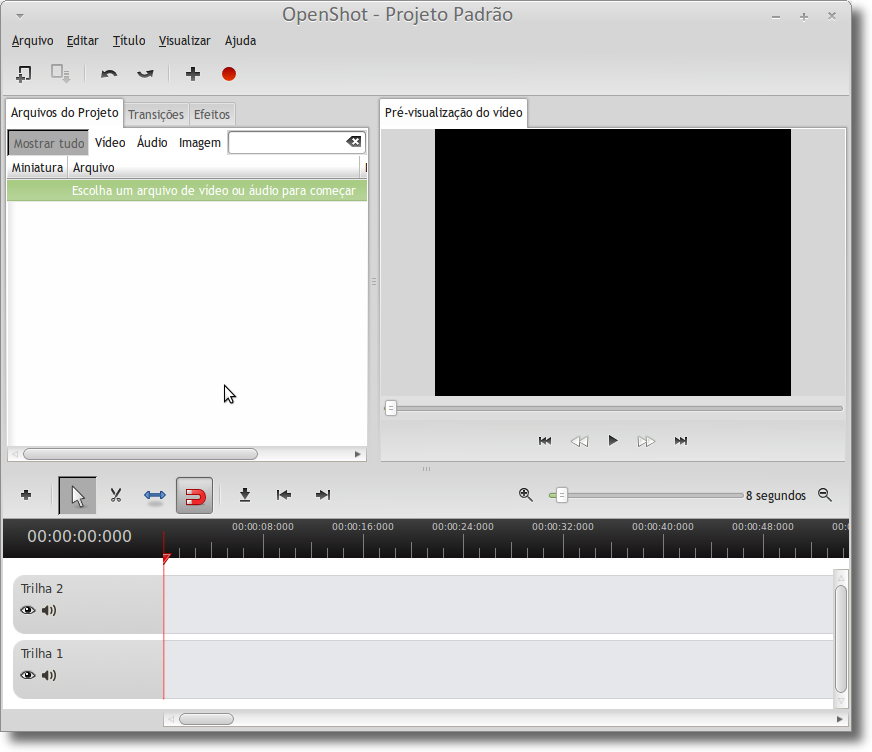This screenshot has height=752, width=872.
Task: Skip to end of video preview
Action: point(681,441)
